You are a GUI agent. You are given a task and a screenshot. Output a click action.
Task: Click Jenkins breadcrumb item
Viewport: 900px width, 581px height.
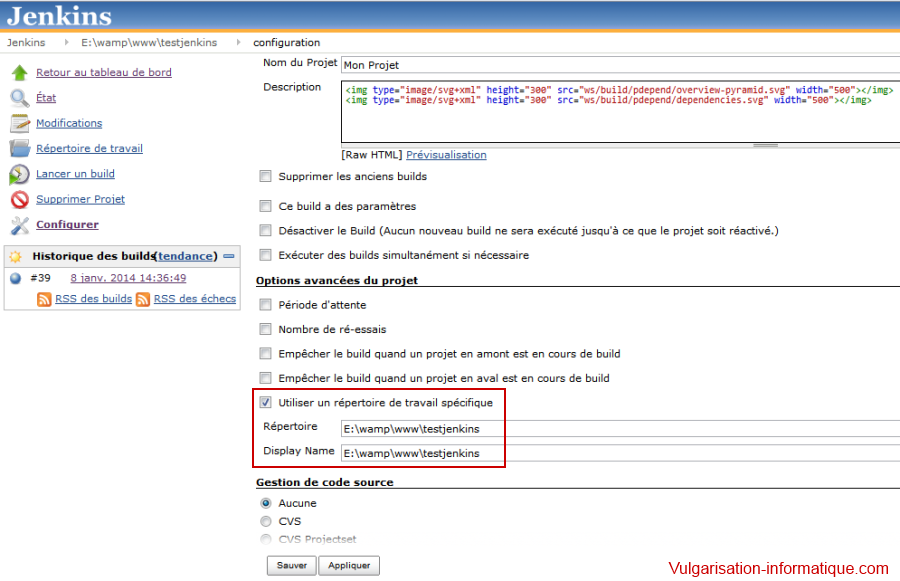tap(26, 42)
